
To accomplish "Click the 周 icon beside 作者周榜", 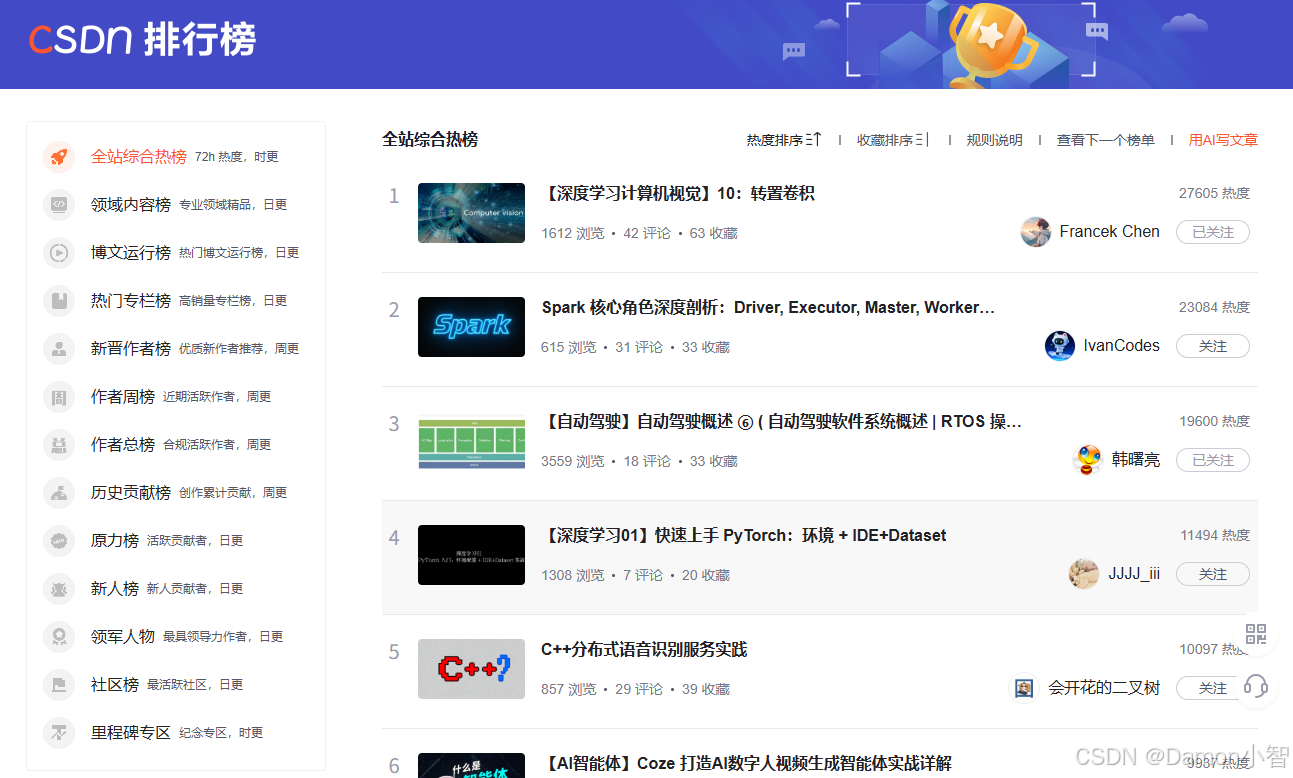I will tap(59, 397).
